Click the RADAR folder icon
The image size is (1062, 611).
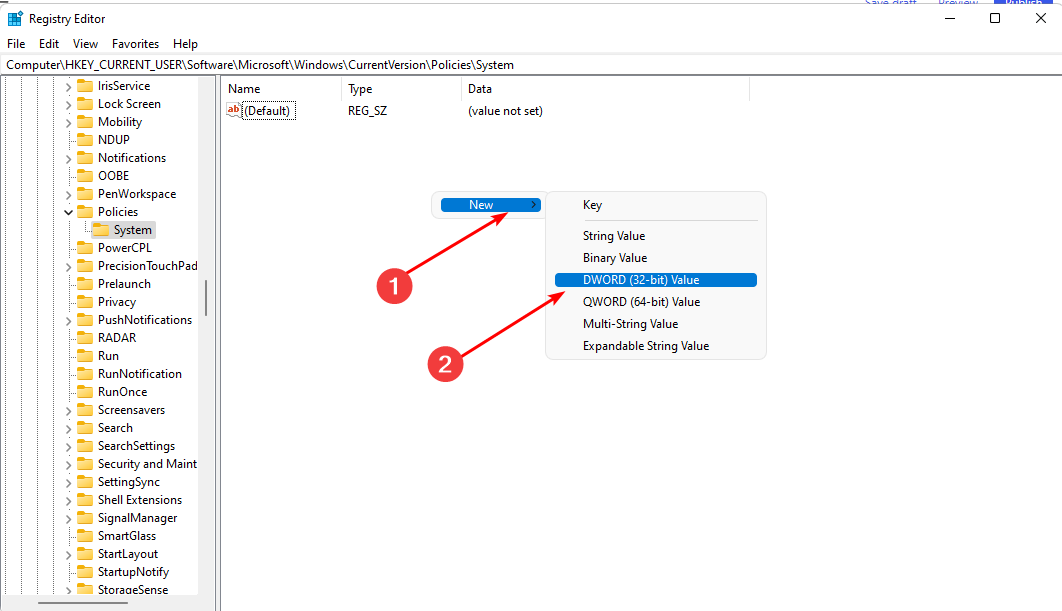[x=85, y=337]
